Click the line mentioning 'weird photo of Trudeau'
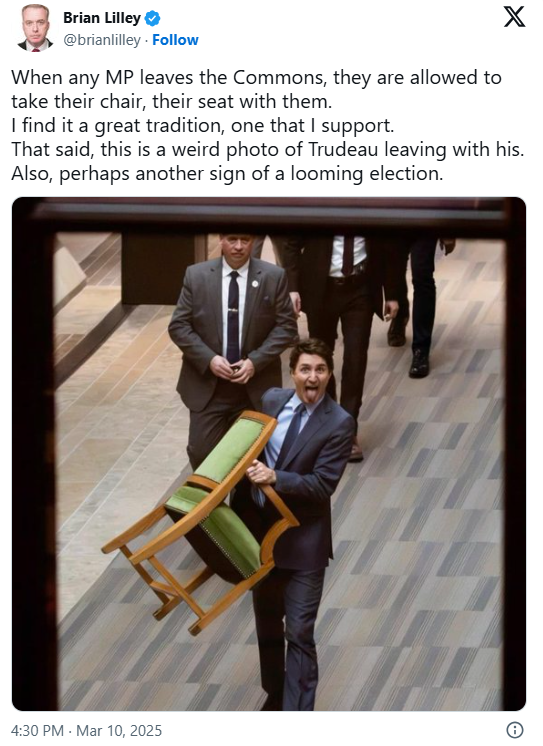 267,149
